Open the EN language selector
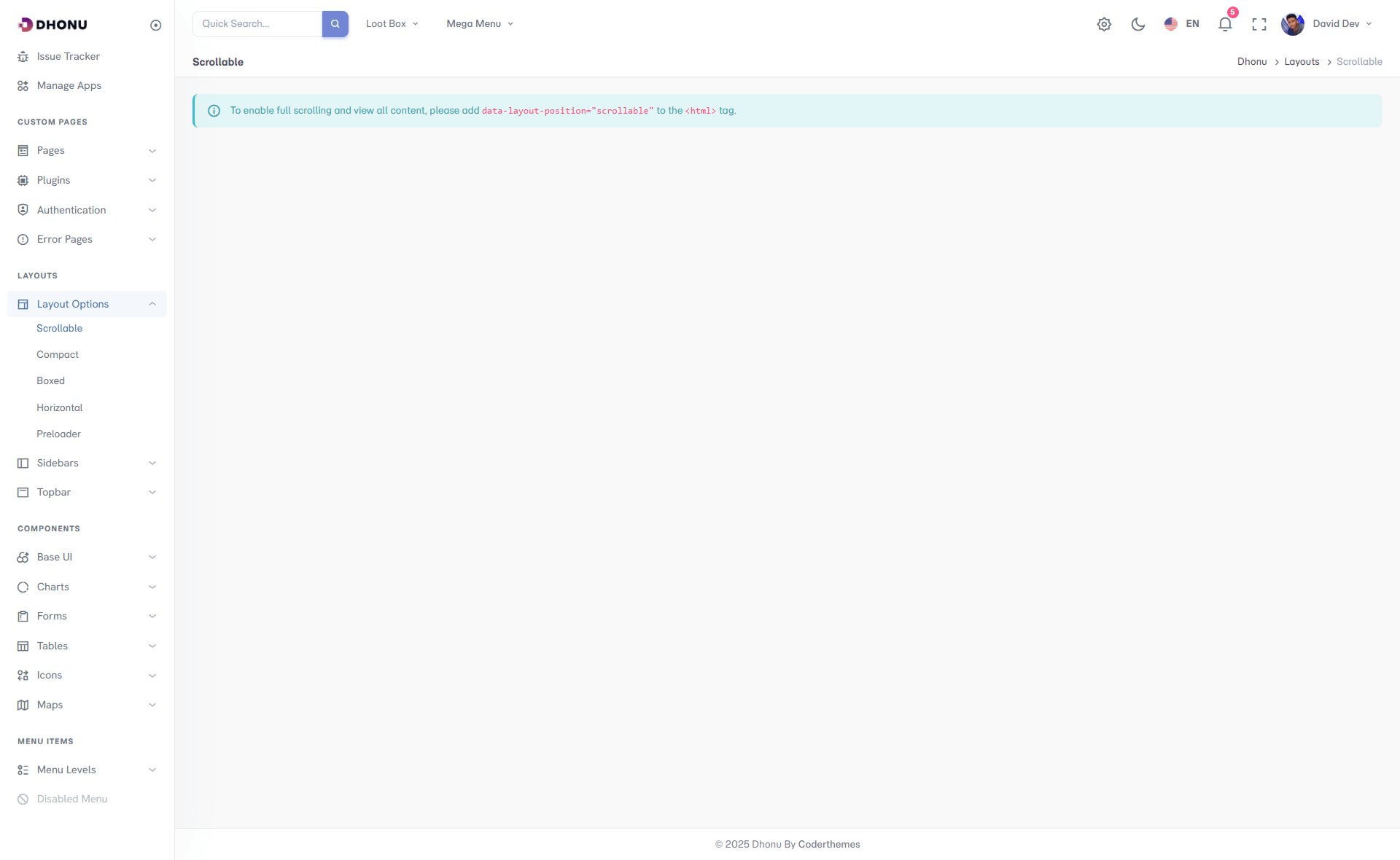Image resolution: width=1400 pixels, height=860 pixels. [x=1181, y=24]
